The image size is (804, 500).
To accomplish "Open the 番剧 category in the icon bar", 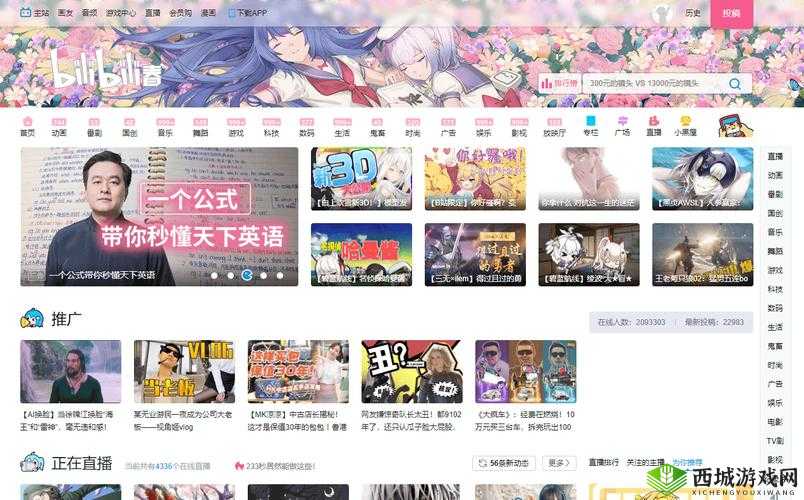I will click(x=94, y=127).
